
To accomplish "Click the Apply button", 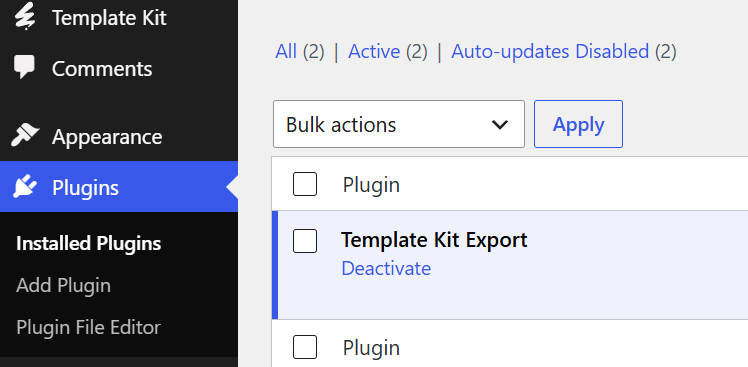I will click(578, 124).
